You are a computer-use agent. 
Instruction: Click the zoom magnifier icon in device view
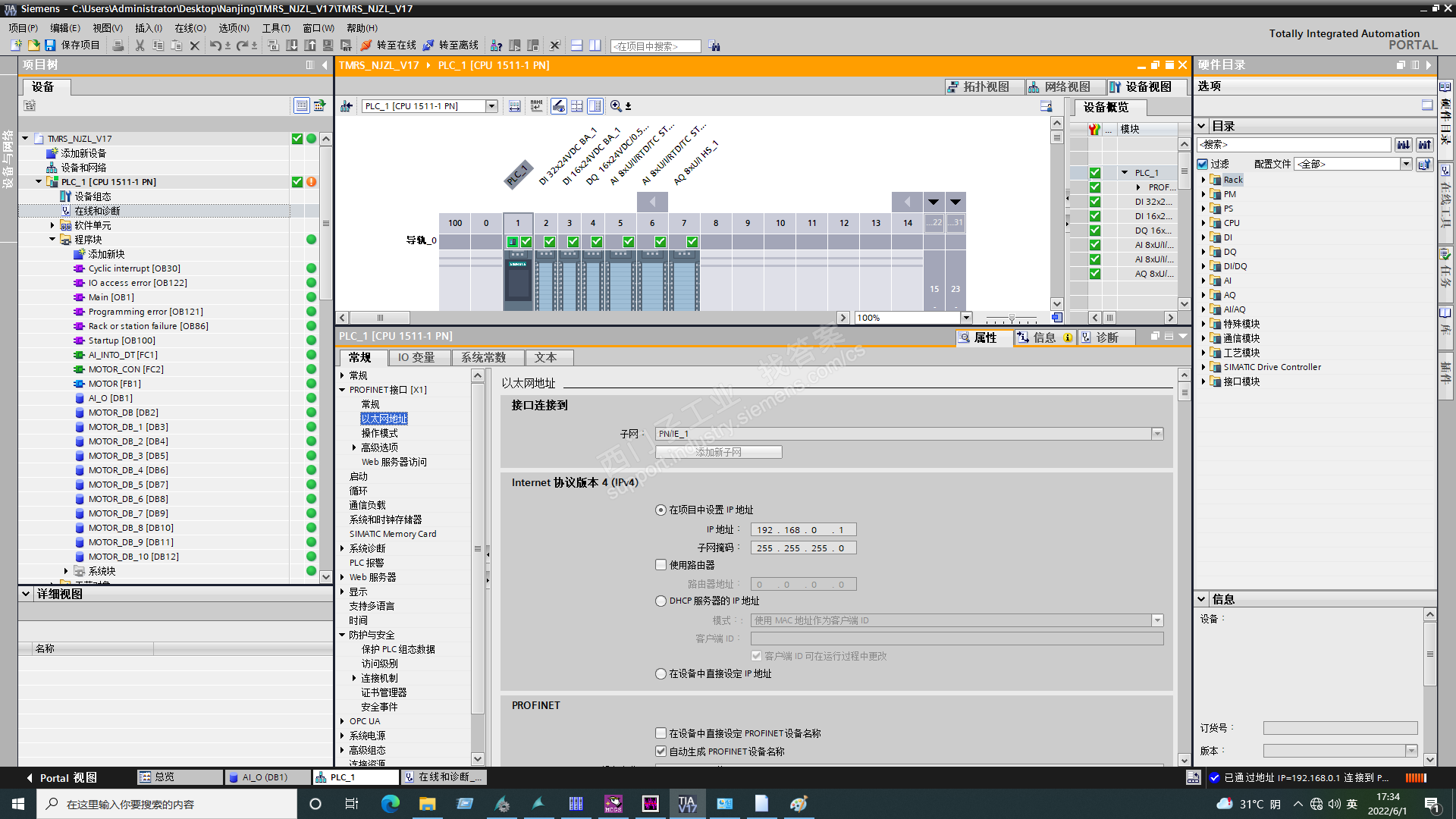click(616, 106)
